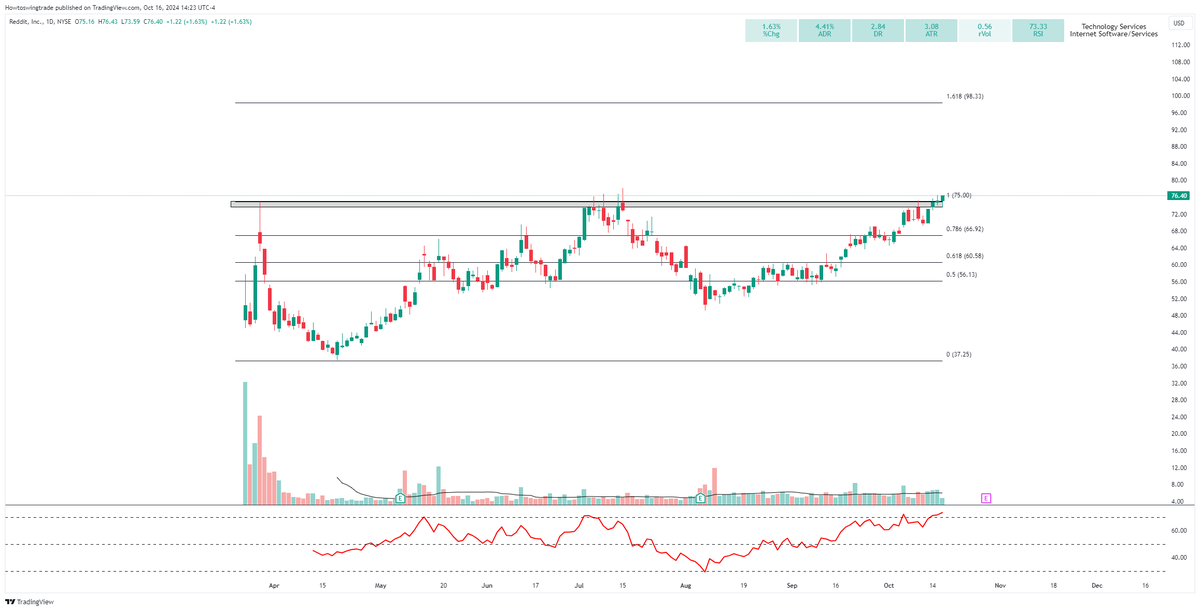Click the 36.00 price axis label

(x=1178, y=366)
